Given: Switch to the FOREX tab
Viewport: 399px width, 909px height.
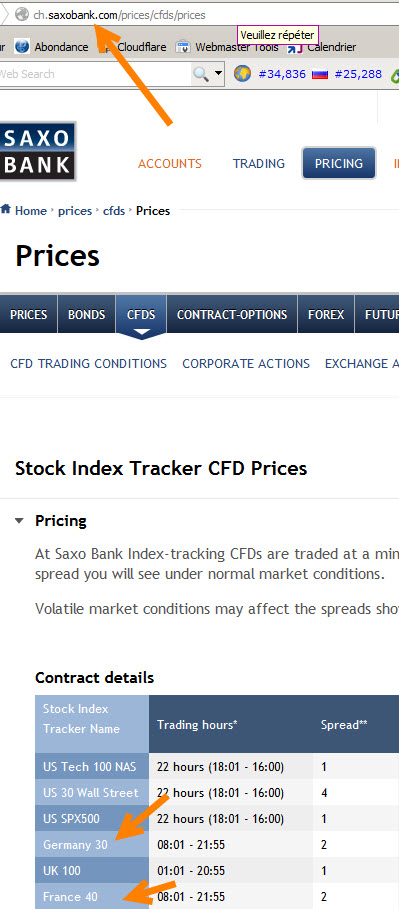Looking at the screenshot, I should [x=325, y=314].
